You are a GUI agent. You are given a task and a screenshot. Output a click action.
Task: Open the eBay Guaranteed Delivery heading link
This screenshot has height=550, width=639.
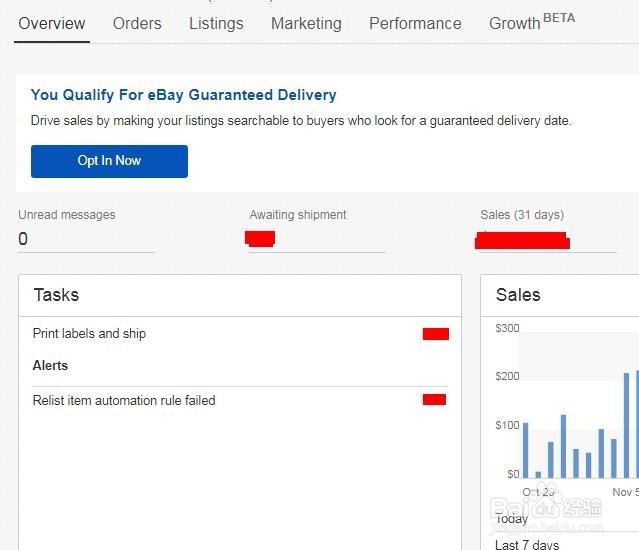[x=183, y=95]
